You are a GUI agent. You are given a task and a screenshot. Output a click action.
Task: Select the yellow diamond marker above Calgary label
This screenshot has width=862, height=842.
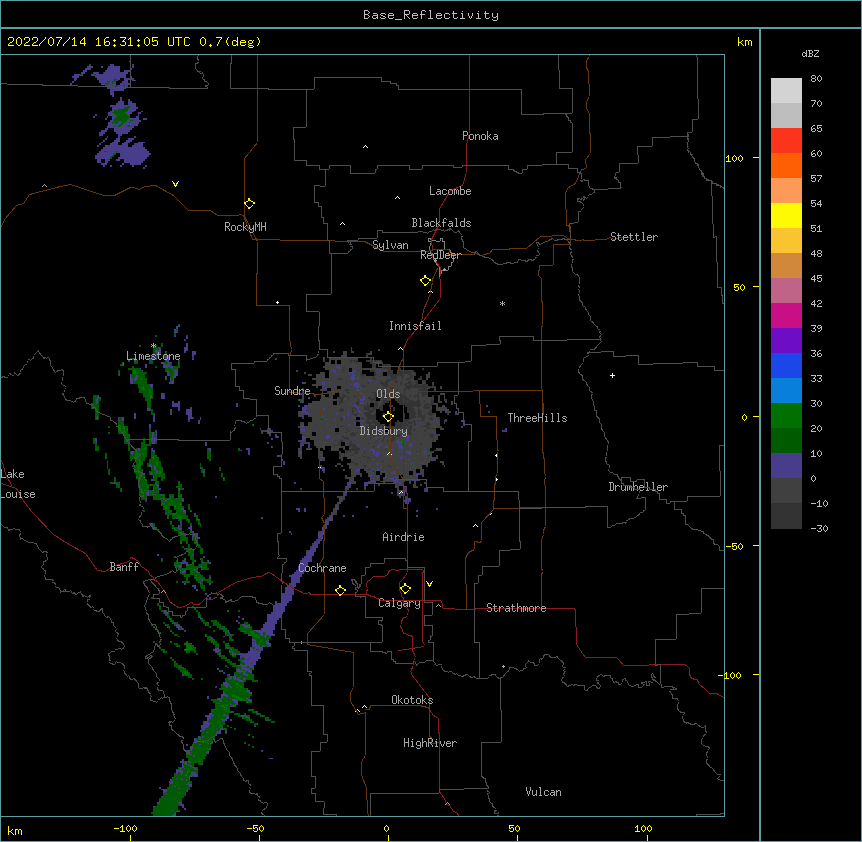pyautogui.click(x=405, y=589)
